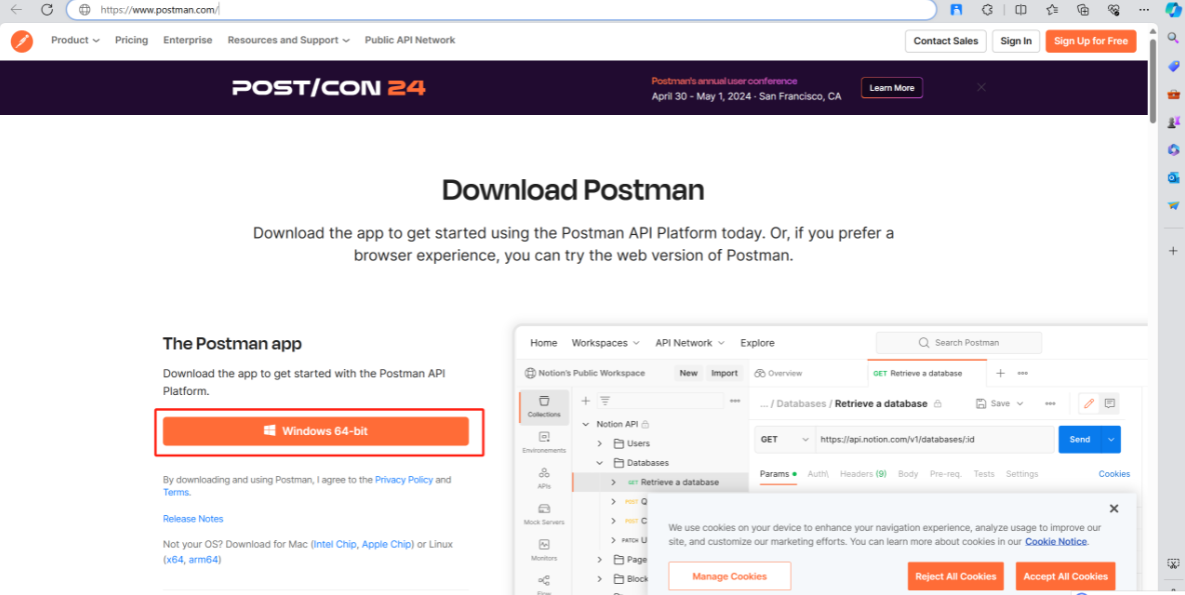Close the cookie notice popup
Screen dimensions: 1185x595
click(x=1113, y=509)
